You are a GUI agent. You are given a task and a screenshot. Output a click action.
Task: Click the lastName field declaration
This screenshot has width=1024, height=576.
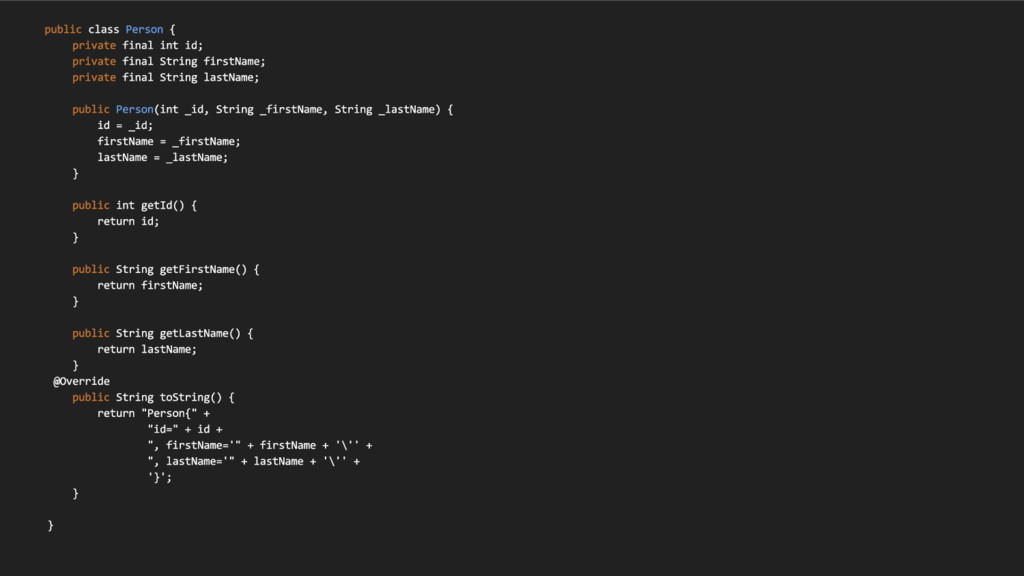(165, 77)
